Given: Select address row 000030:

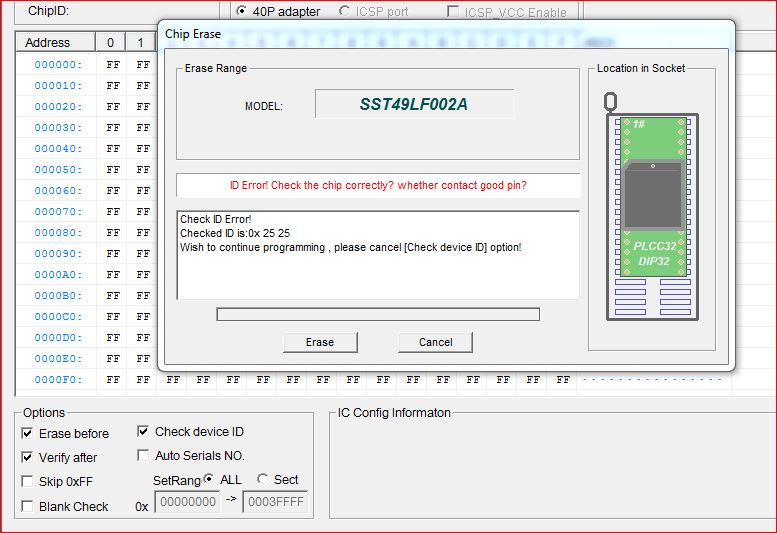Looking at the screenshot, I should [58, 127].
